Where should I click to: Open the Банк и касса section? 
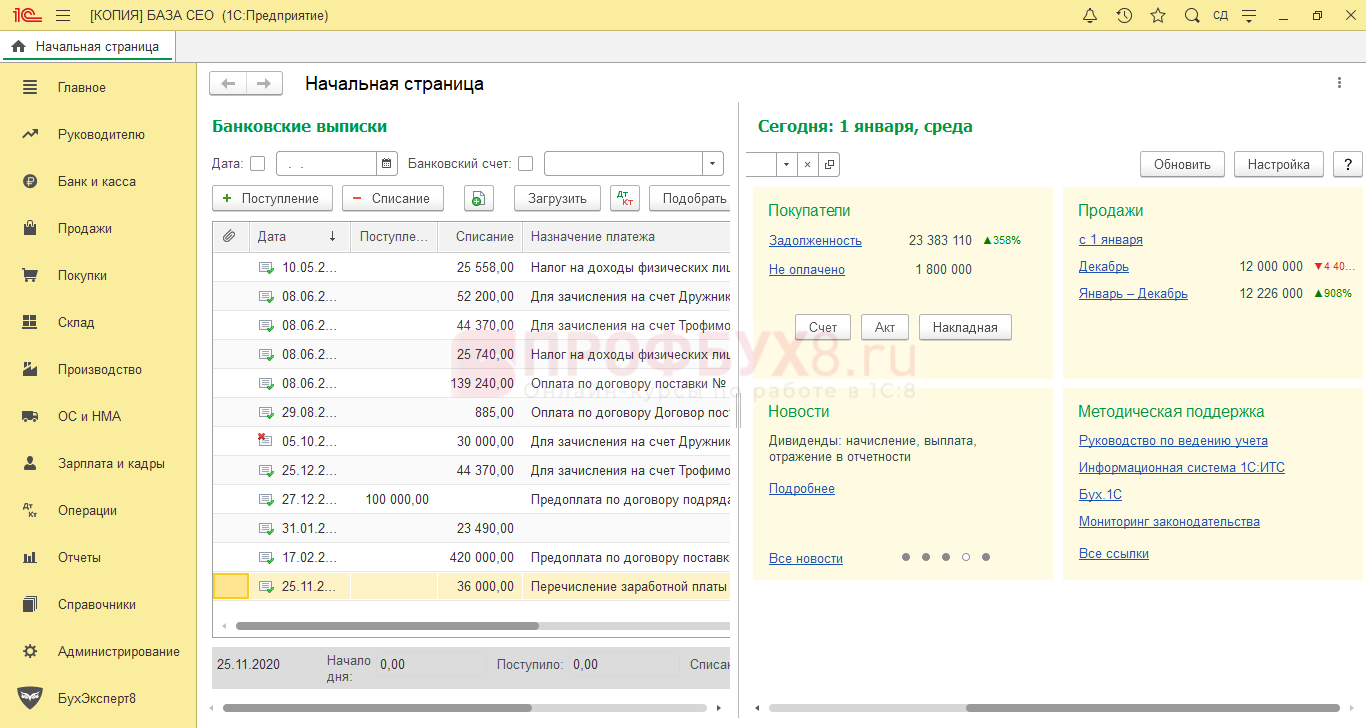point(96,182)
